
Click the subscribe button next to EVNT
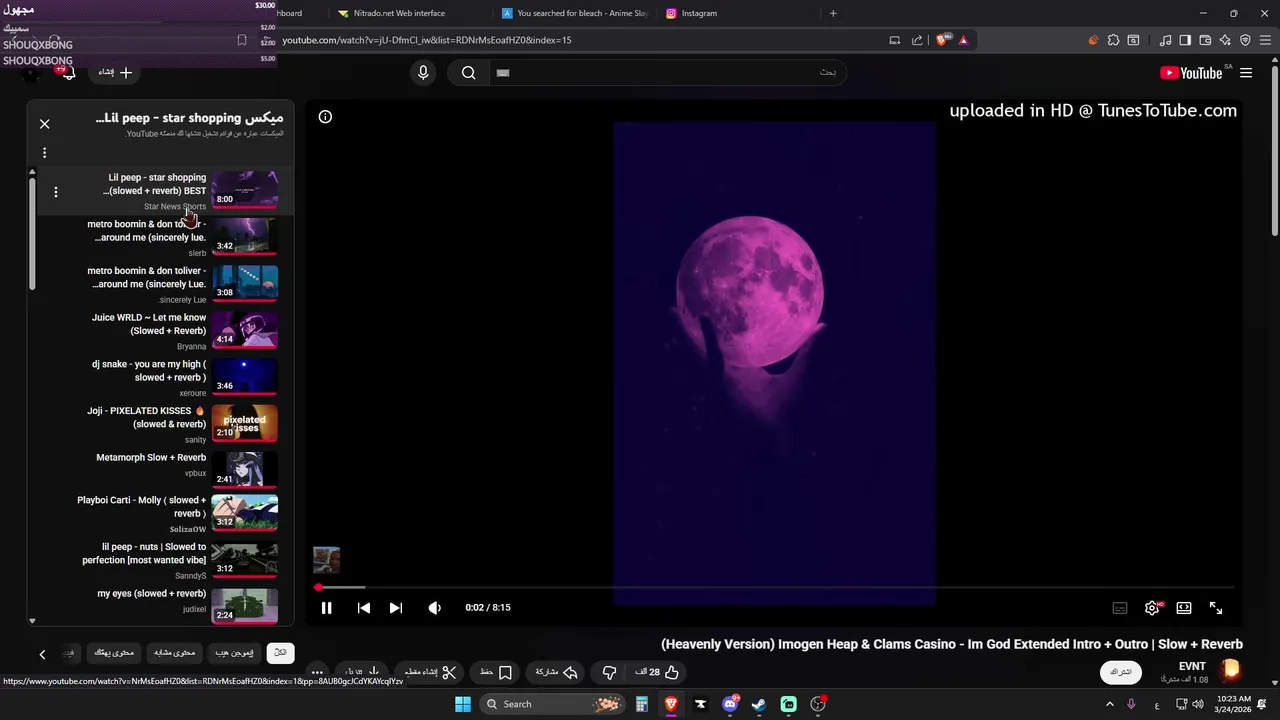pyautogui.click(x=1122, y=672)
